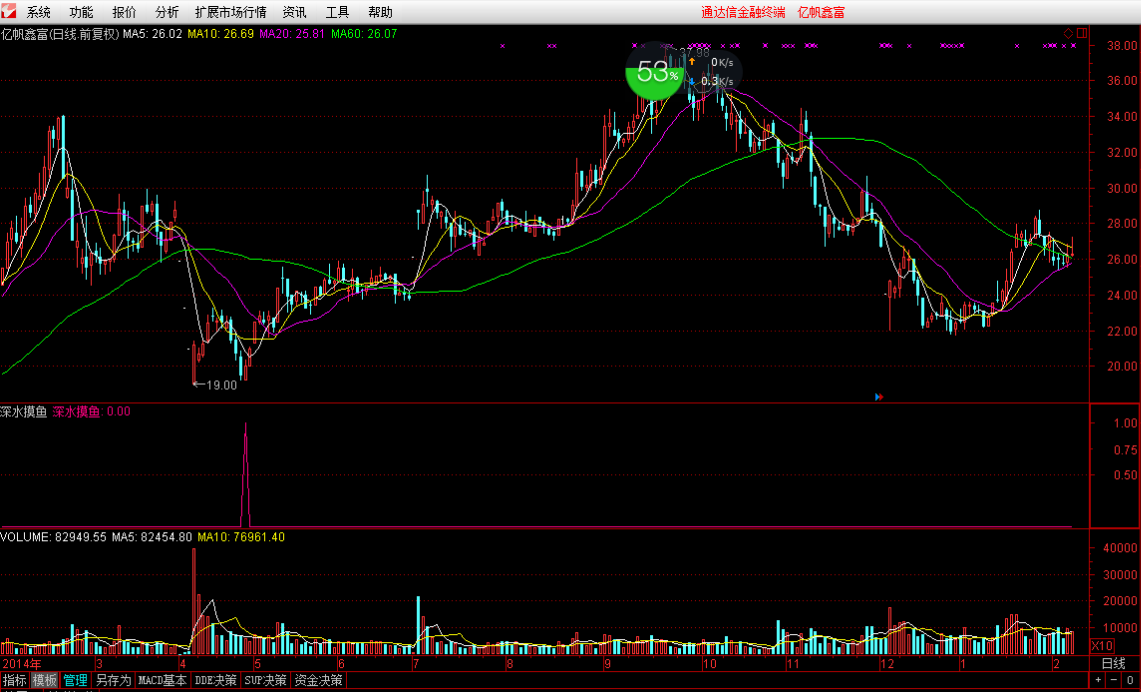Click the X10 volume scale label
Screen dimensions: 1141x692
point(1102,646)
